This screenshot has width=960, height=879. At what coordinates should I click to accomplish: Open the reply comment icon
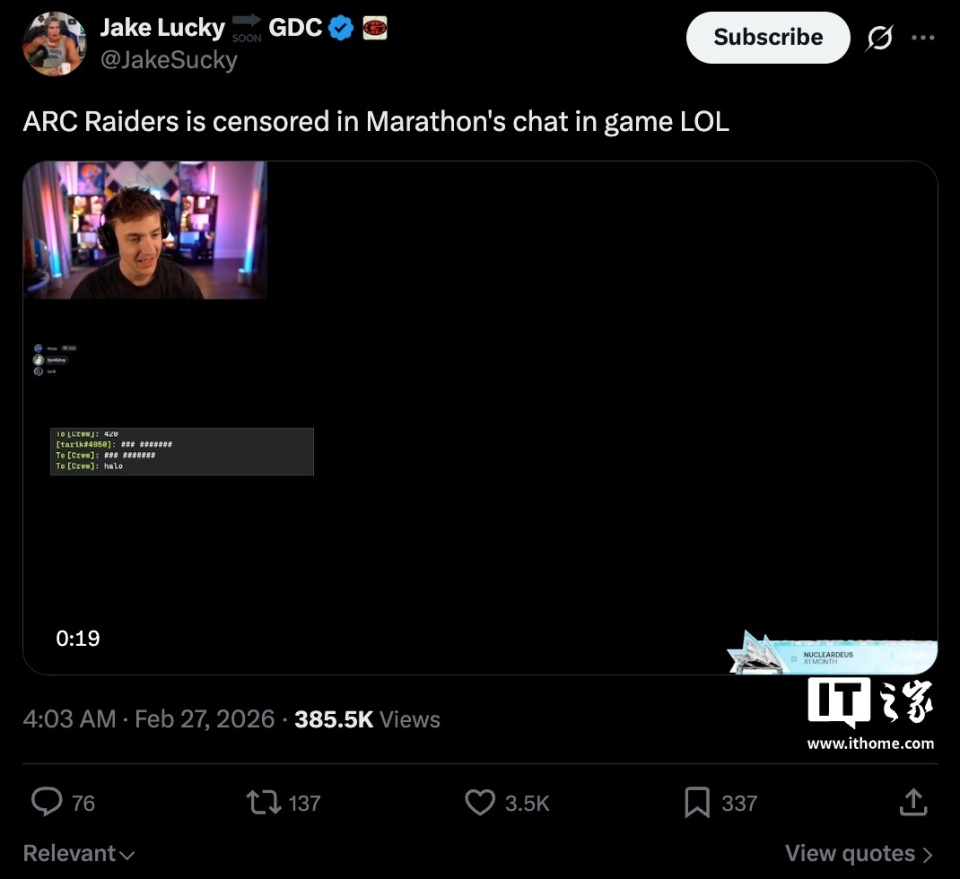[x=47, y=802]
